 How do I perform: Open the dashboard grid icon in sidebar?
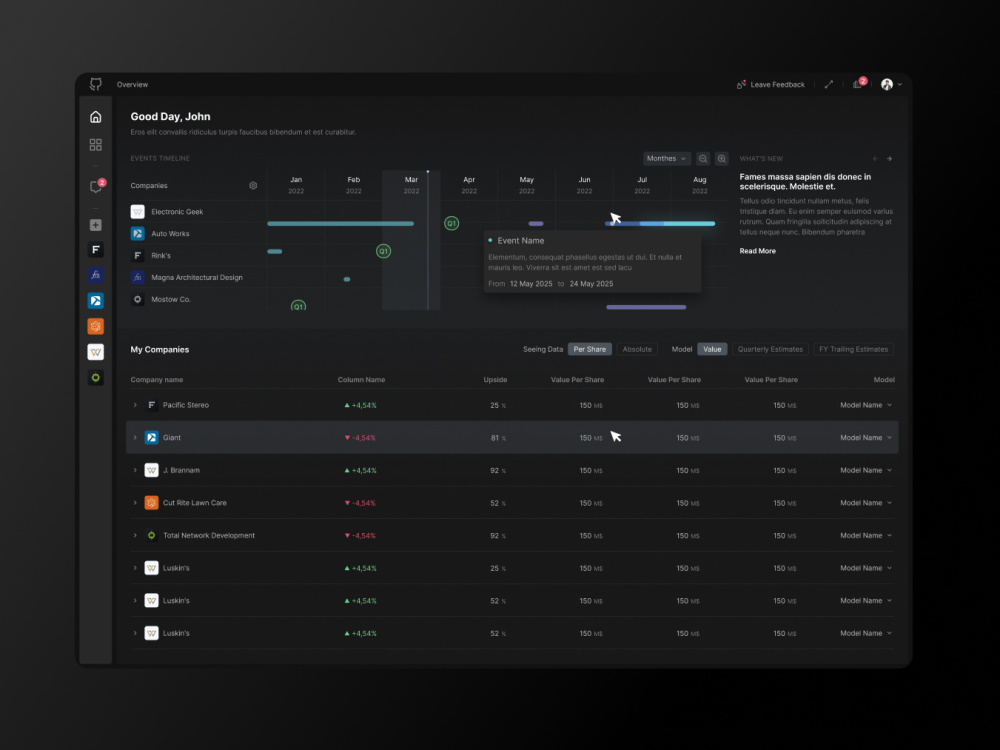pos(96,145)
